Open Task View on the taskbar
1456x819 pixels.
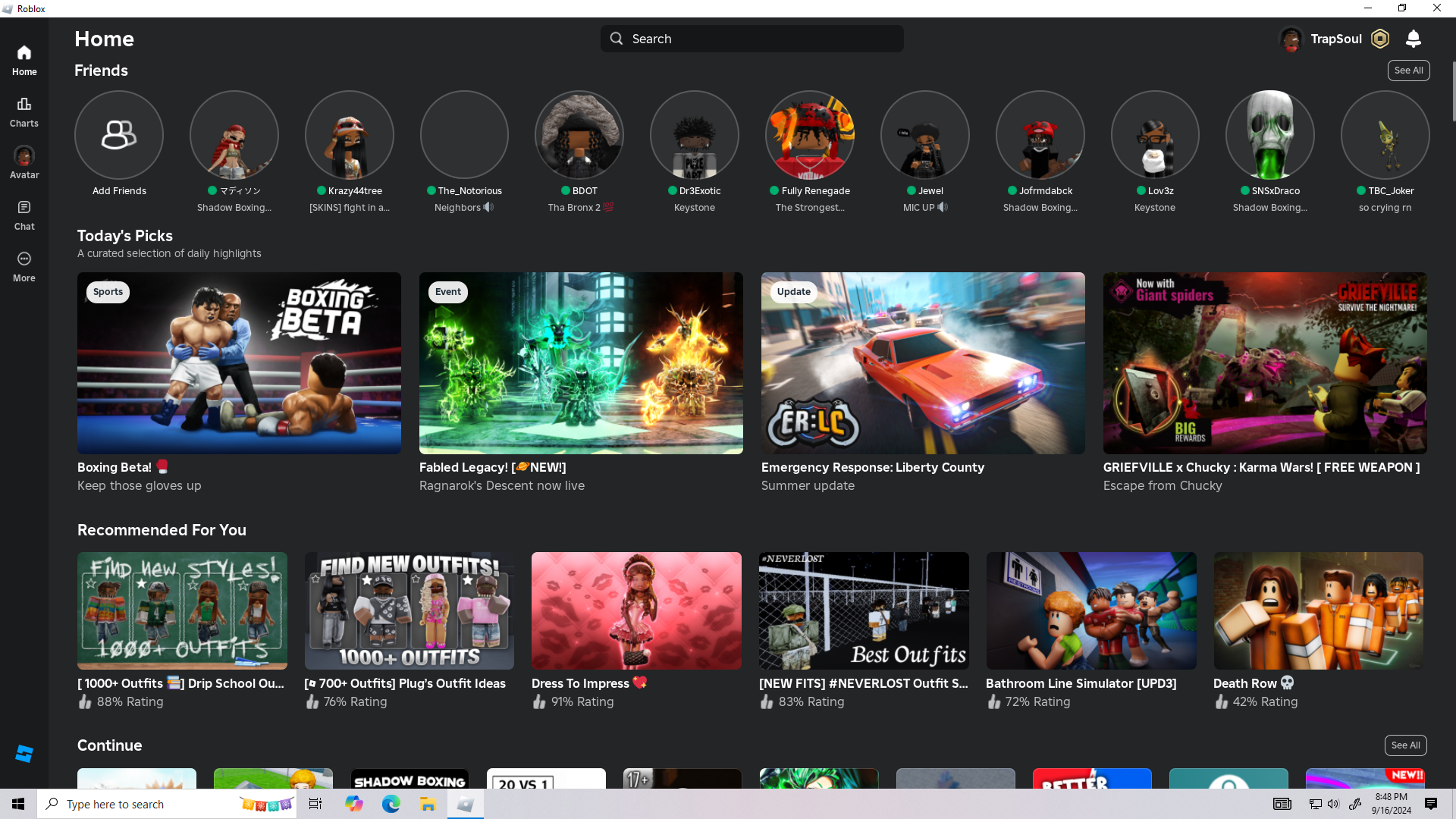click(x=315, y=804)
